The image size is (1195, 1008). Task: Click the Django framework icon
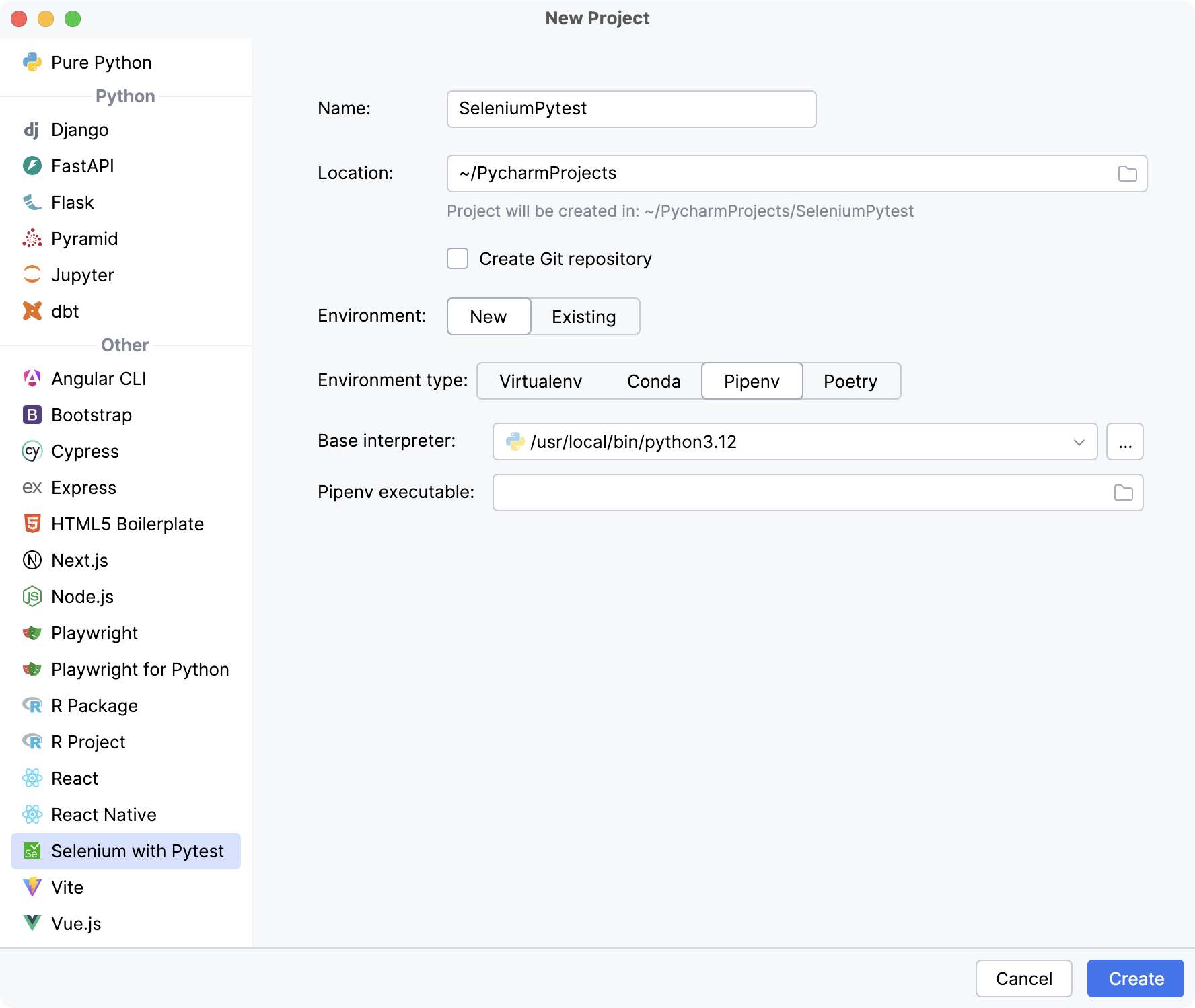point(32,129)
